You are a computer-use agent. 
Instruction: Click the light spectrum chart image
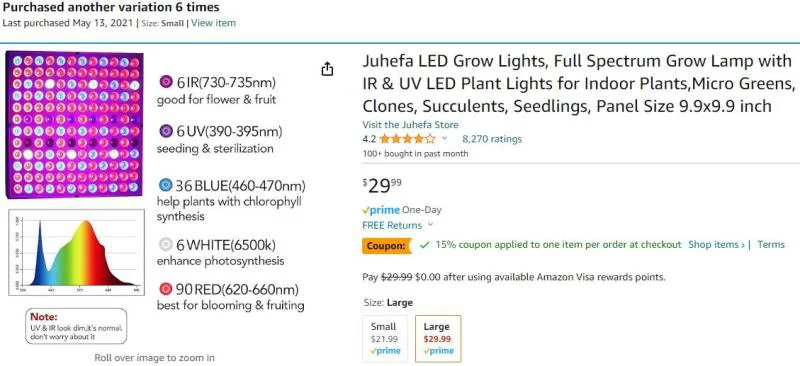77,252
